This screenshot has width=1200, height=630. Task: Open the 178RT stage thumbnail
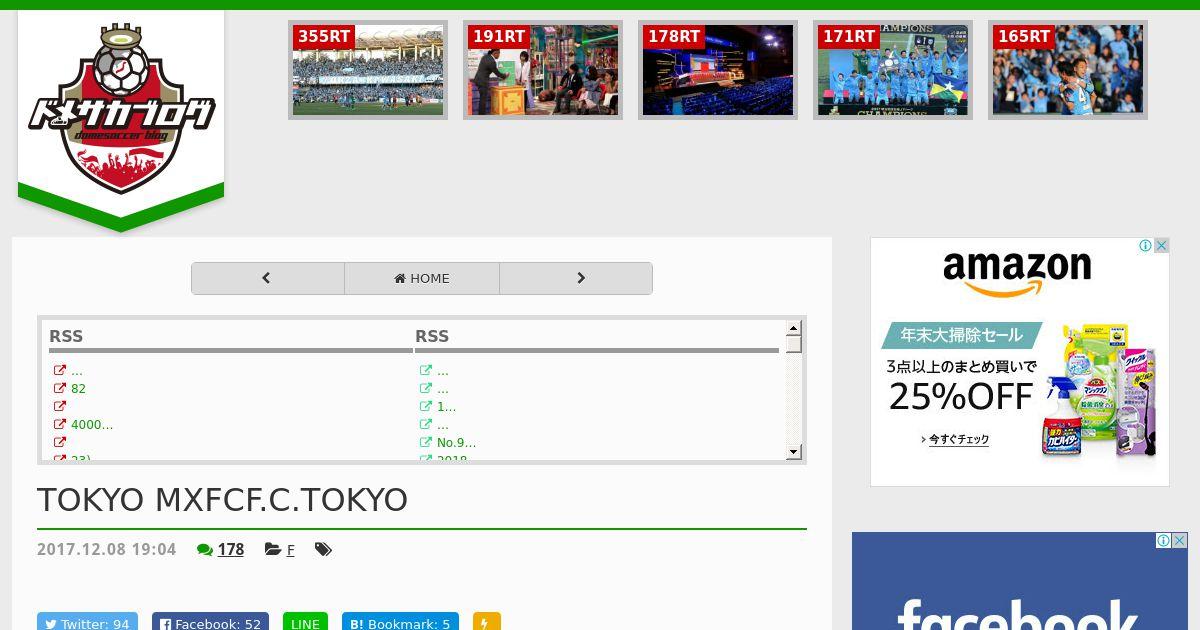tap(718, 70)
